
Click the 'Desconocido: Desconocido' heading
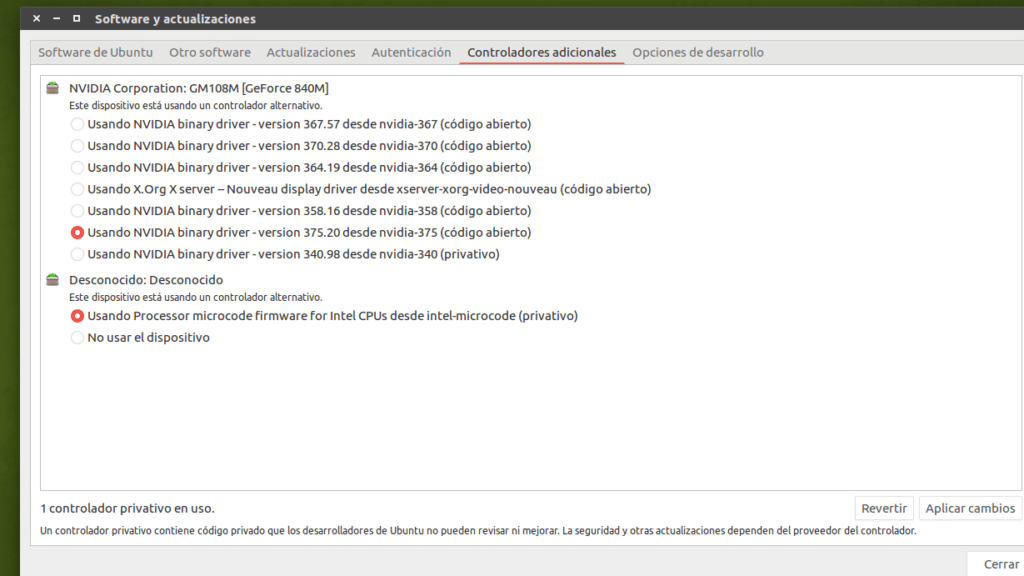(146, 280)
